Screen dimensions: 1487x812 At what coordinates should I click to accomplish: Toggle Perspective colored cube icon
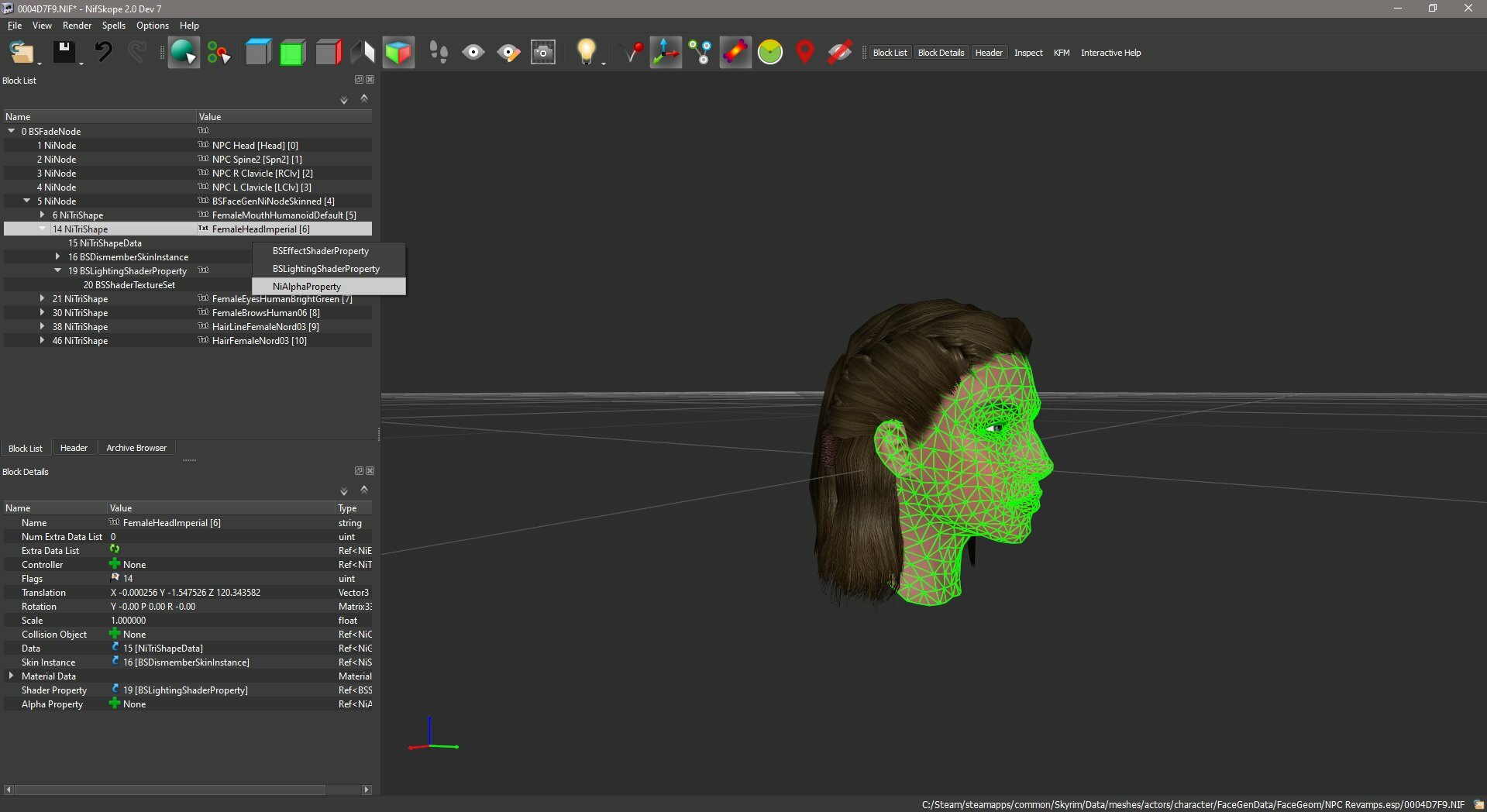398,53
